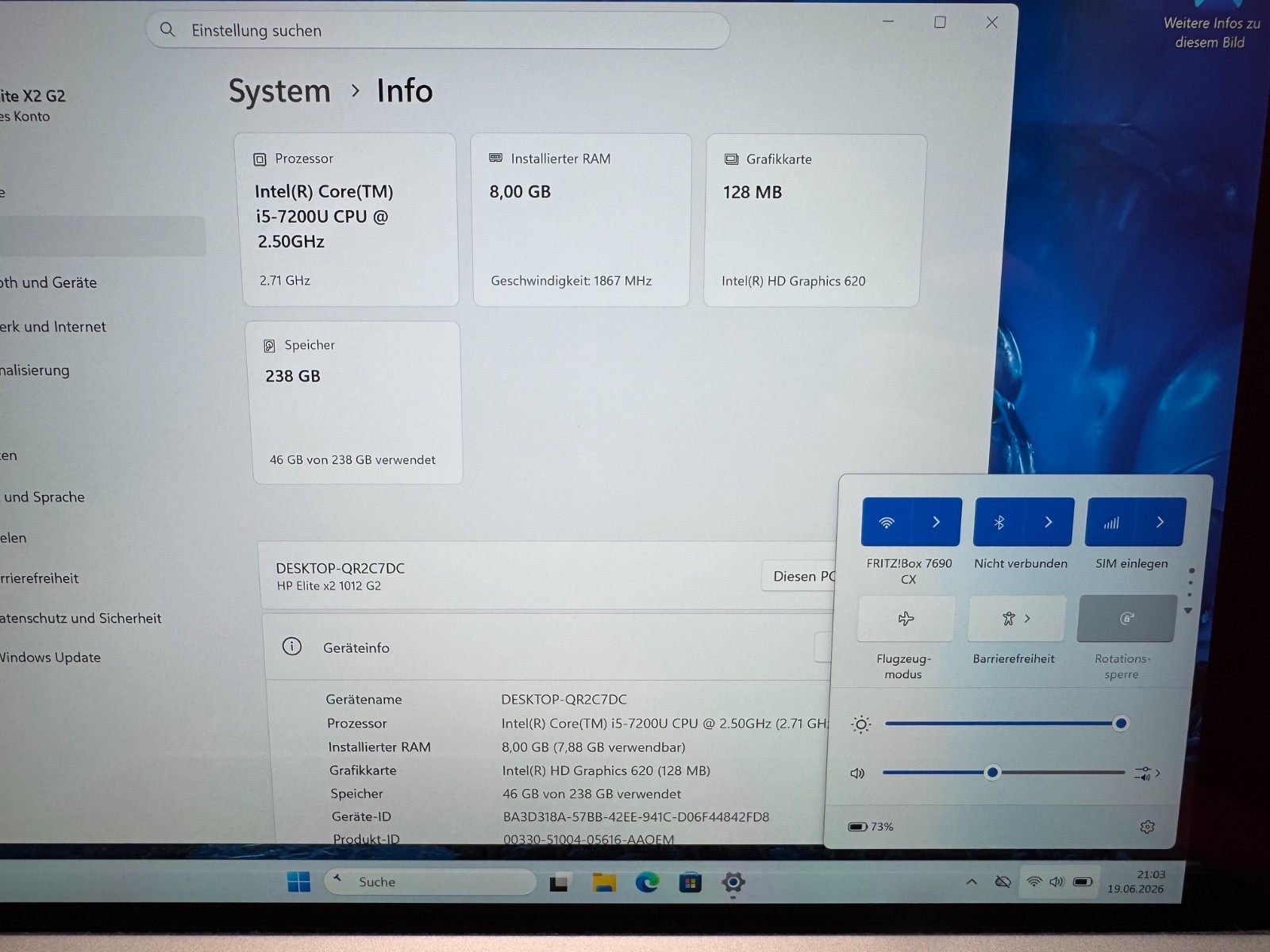Click the Wi-Fi tray icon

(x=1033, y=881)
